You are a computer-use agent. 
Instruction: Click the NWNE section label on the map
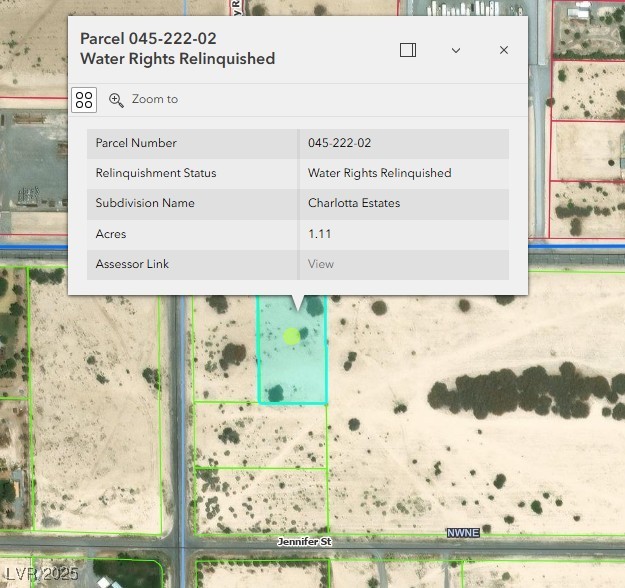click(x=463, y=533)
